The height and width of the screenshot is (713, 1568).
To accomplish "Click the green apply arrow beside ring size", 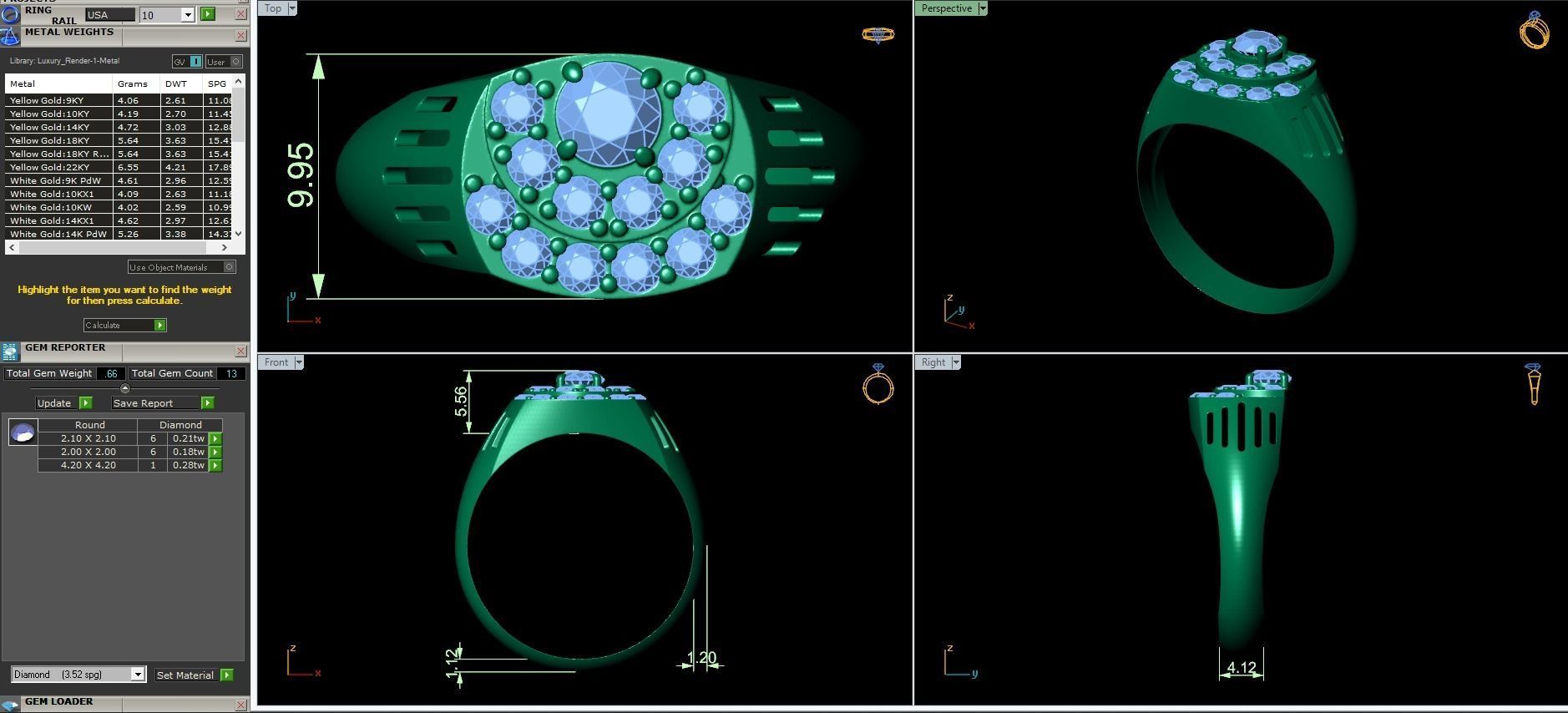I will pos(208,14).
